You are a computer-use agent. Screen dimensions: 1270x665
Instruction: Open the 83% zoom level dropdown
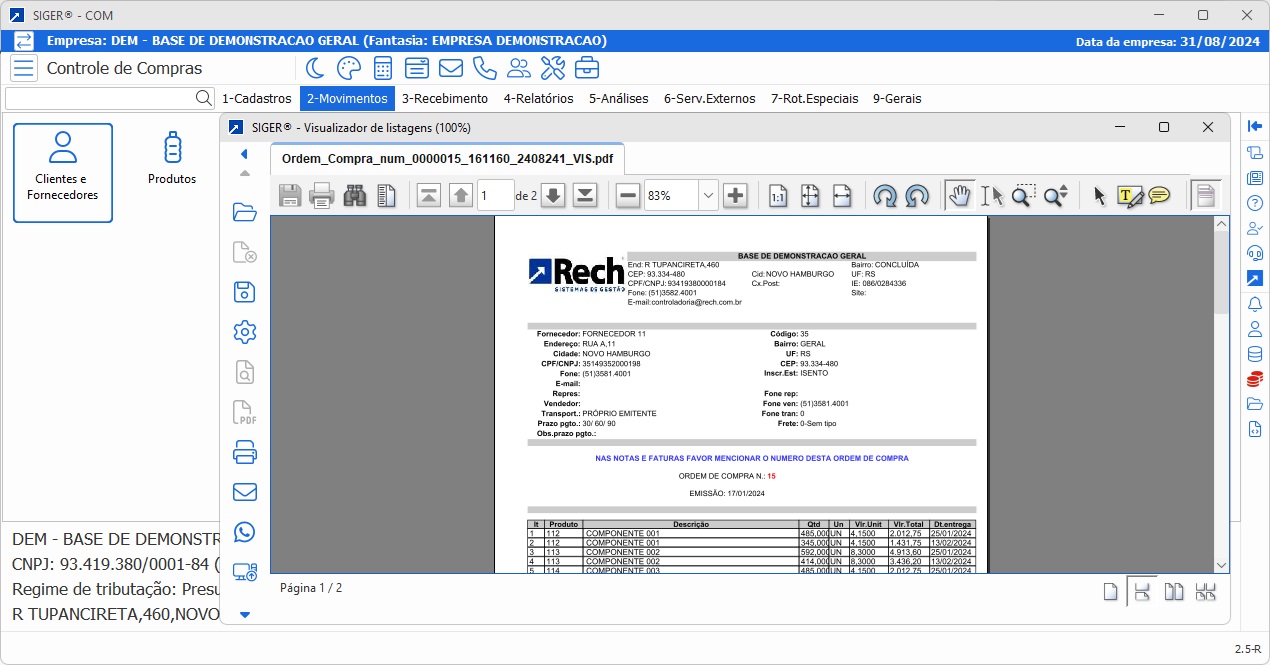(x=708, y=196)
